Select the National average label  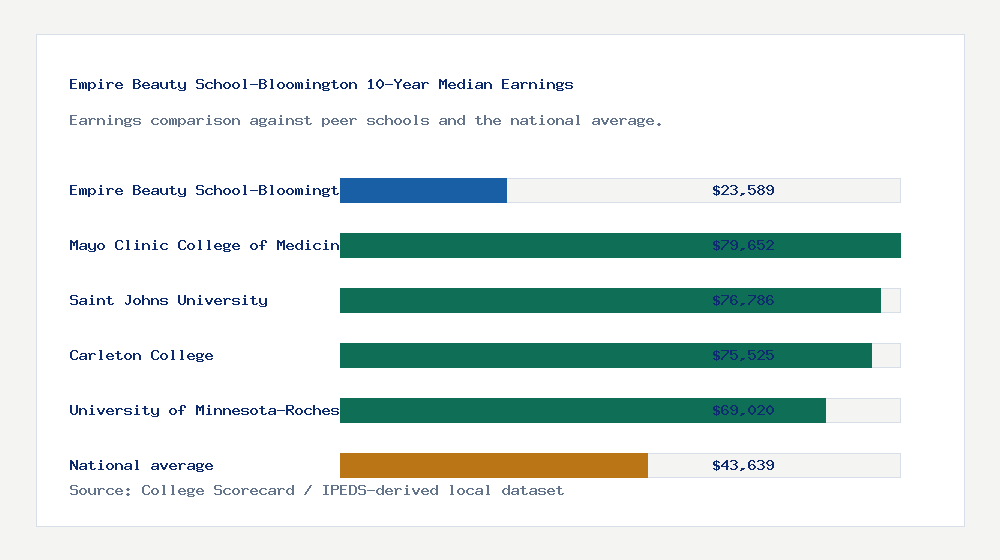point(141,466)
